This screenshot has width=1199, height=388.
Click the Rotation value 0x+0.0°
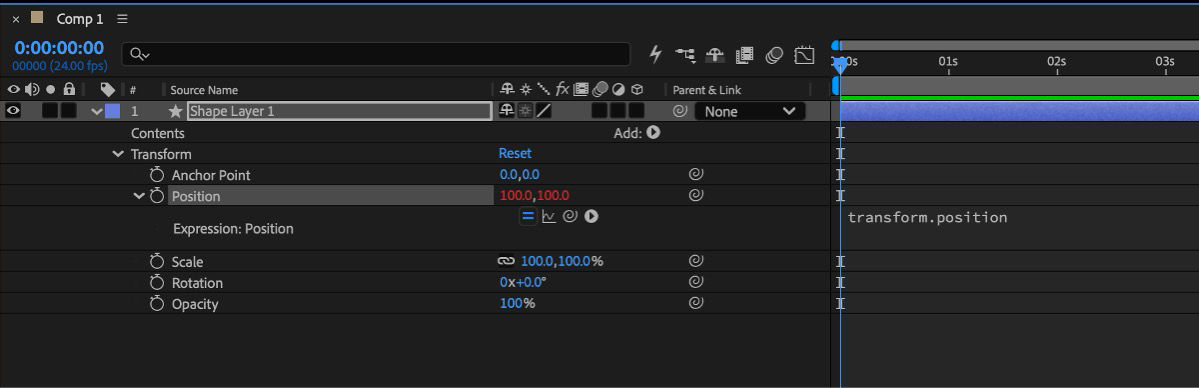point(523,282)
